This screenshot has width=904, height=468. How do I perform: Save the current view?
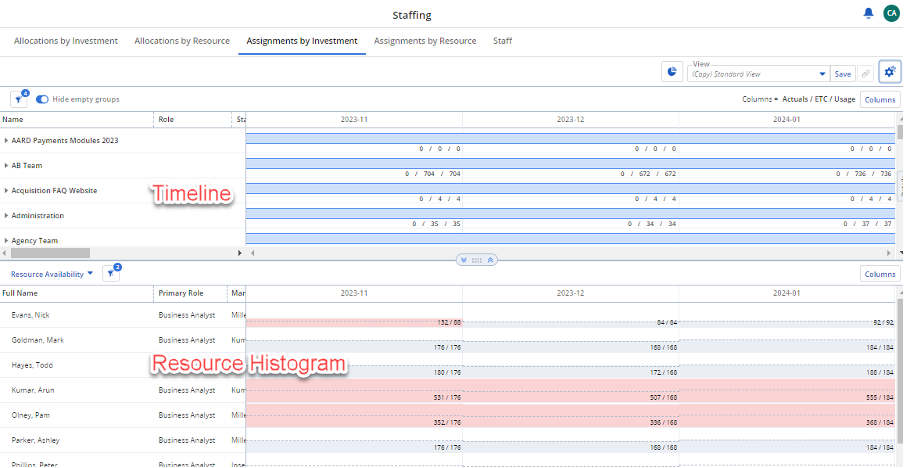(x=843, y=74)
